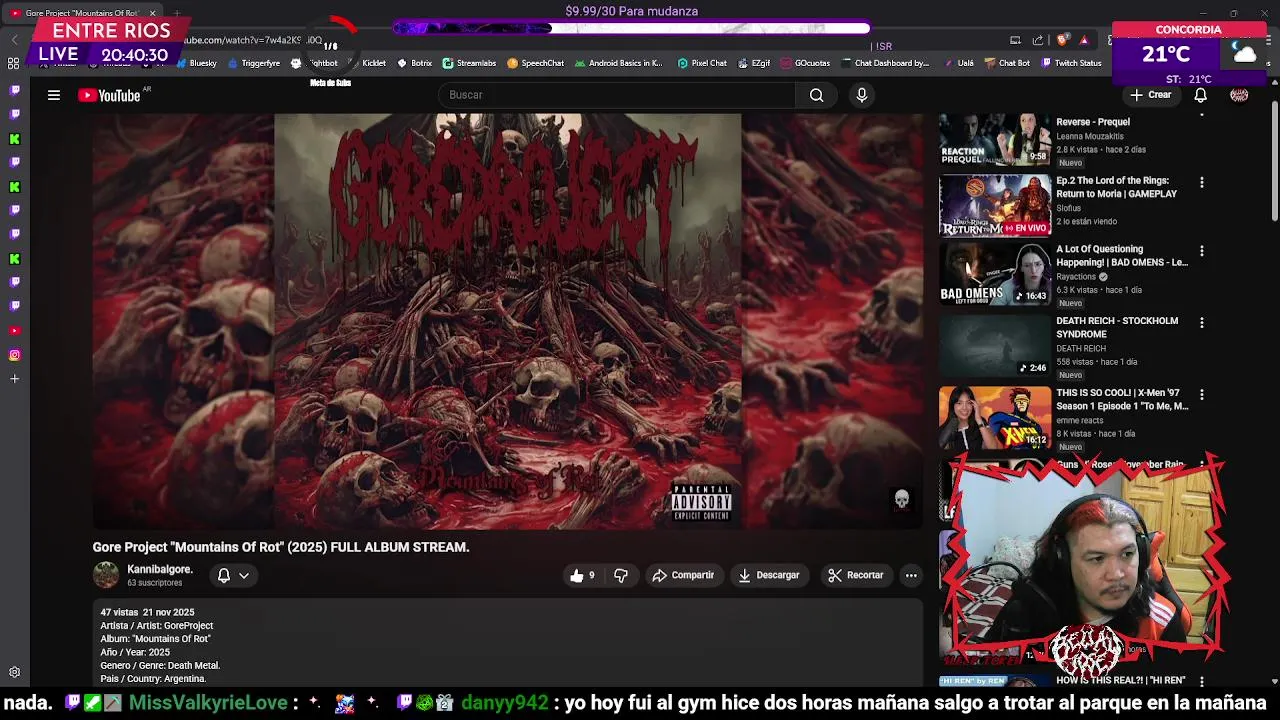1280x720 pixels.
Task: Click the cast screen icon in address bar
Action: (1015, 40)
